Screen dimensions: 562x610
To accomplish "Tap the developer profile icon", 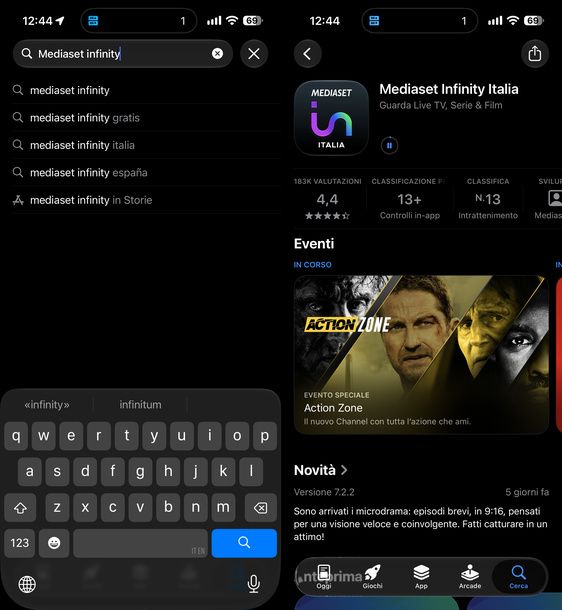I will point(555,198).
